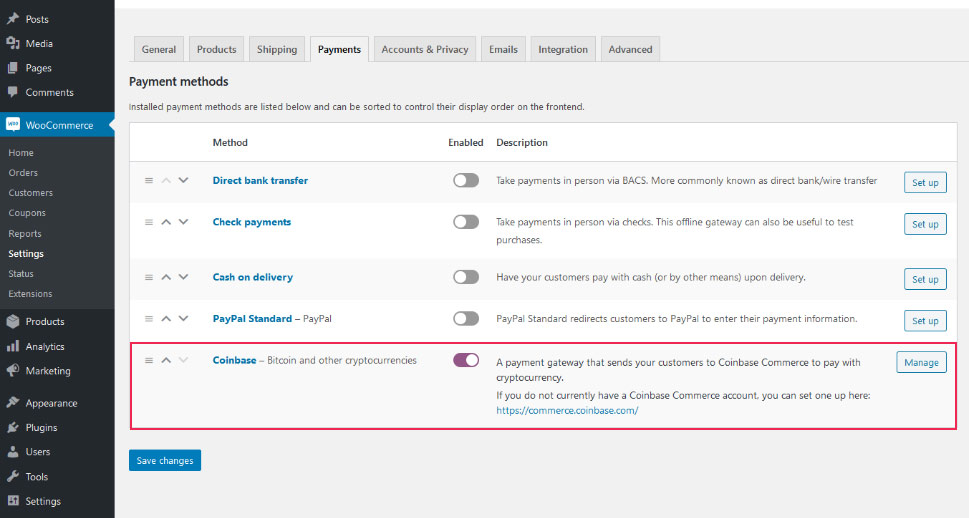The image size is (969, 518).
Task: Open the Direct bank transfer link
Action: point(260,180)
